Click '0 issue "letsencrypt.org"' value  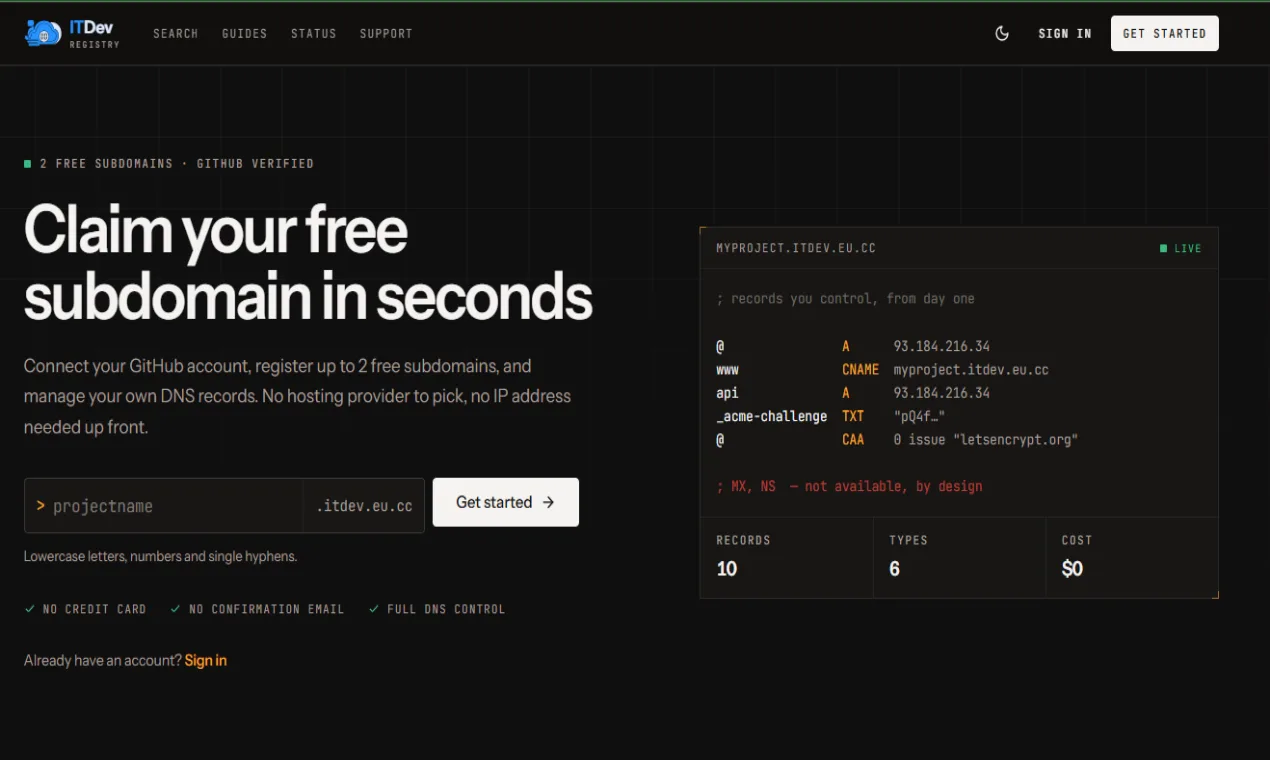tap(986, 439)
